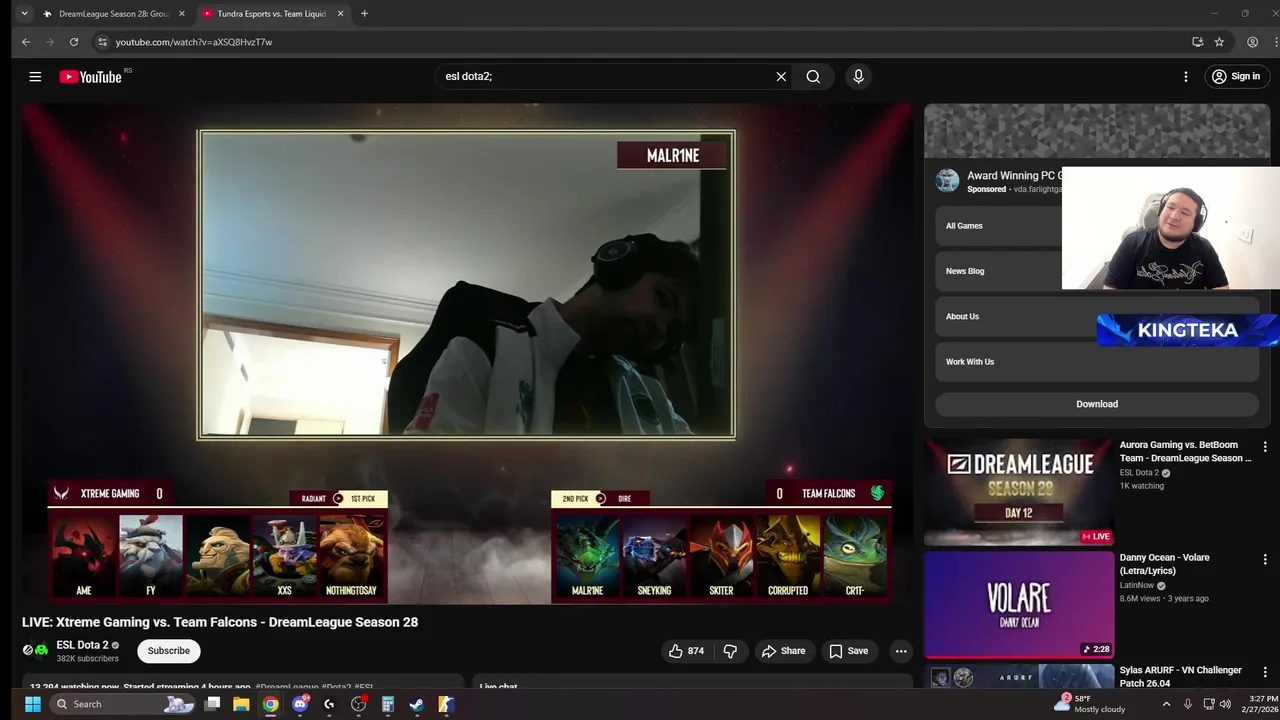1280x720 pixels.
Task: Open Steam from the taskbar
Action: (417, 704)
